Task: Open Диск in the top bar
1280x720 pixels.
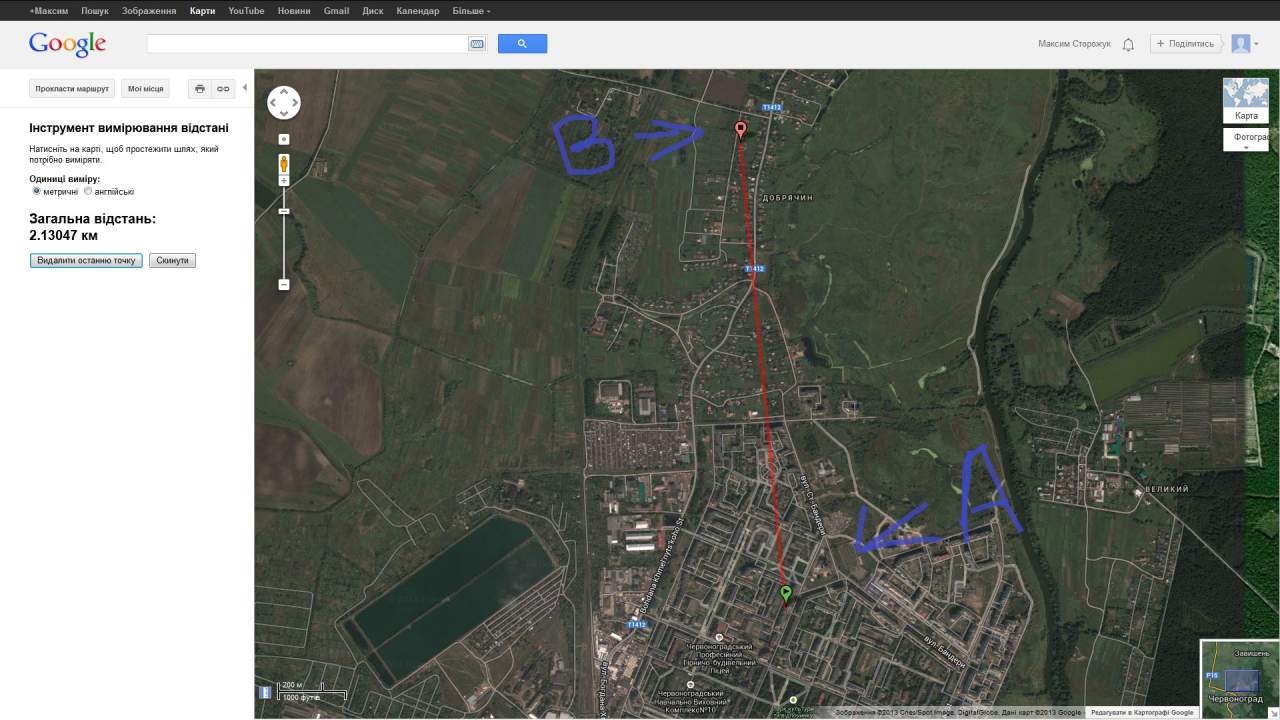Action: pos(373,11)
